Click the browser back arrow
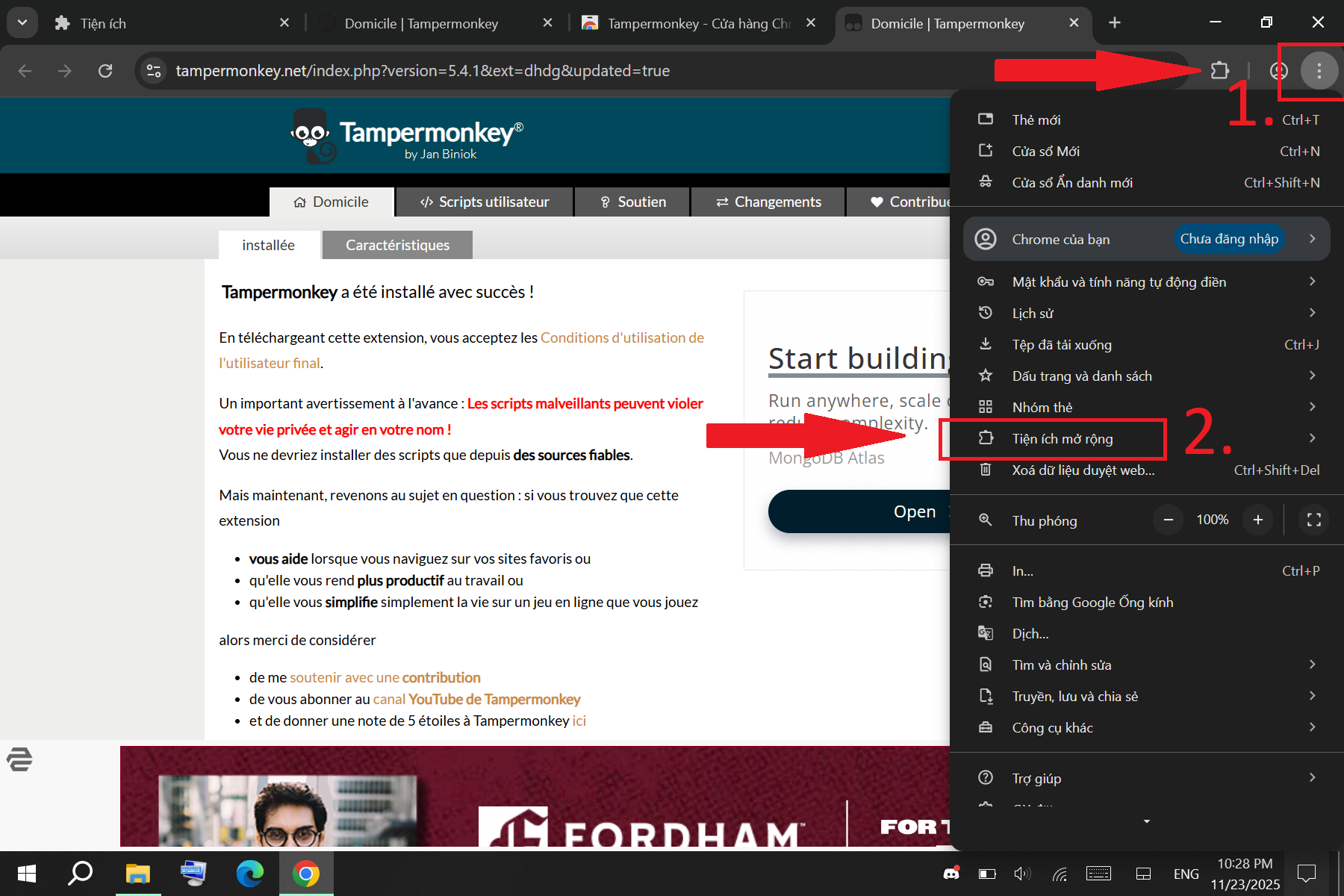 25,71
